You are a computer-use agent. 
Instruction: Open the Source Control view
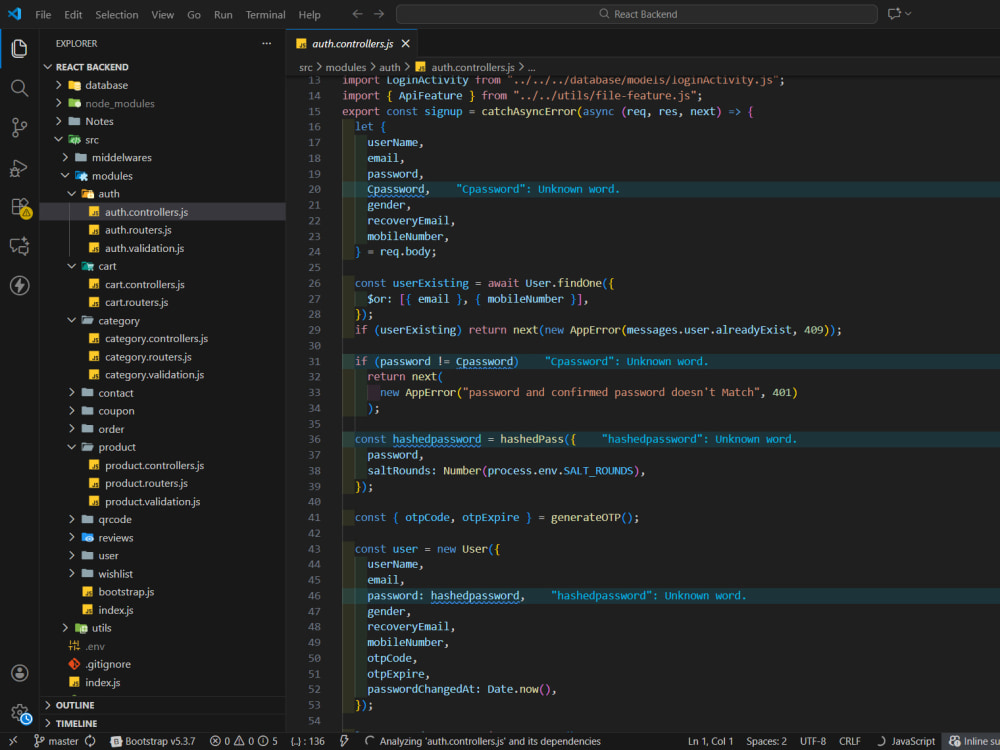point(19,128)
